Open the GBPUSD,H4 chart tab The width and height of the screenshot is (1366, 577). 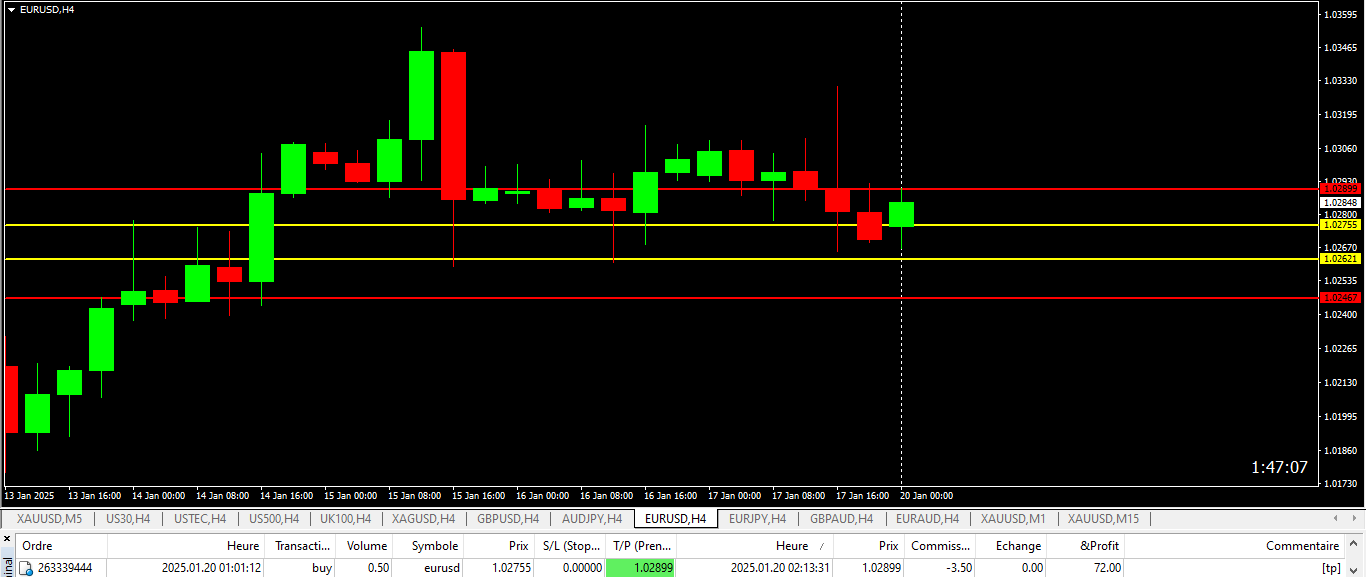pos(507,519)
